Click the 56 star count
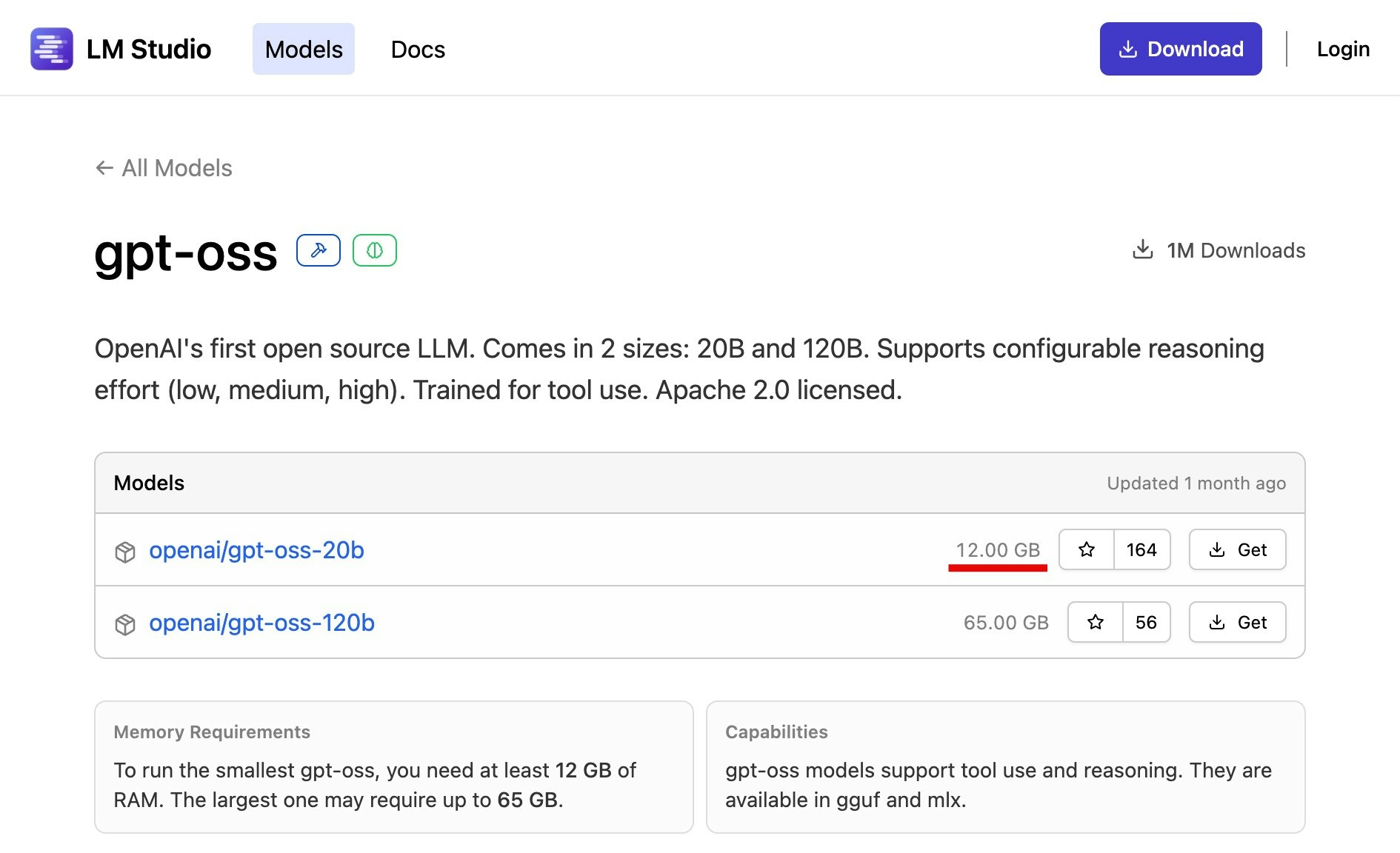1400x853 pixels. [x=1146, y=622]
